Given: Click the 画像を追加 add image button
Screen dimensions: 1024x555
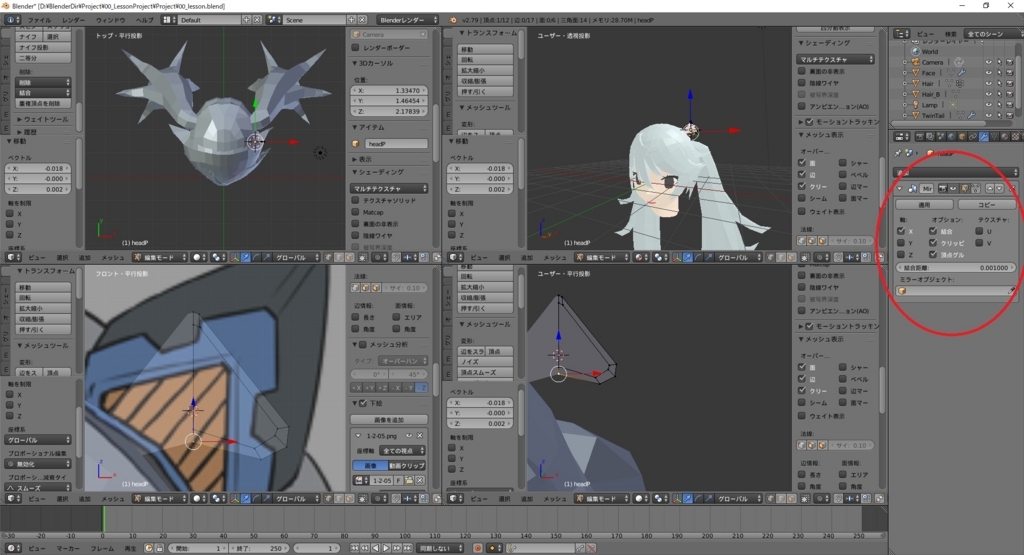Looking at the screenshot, I should click(389, 420).
